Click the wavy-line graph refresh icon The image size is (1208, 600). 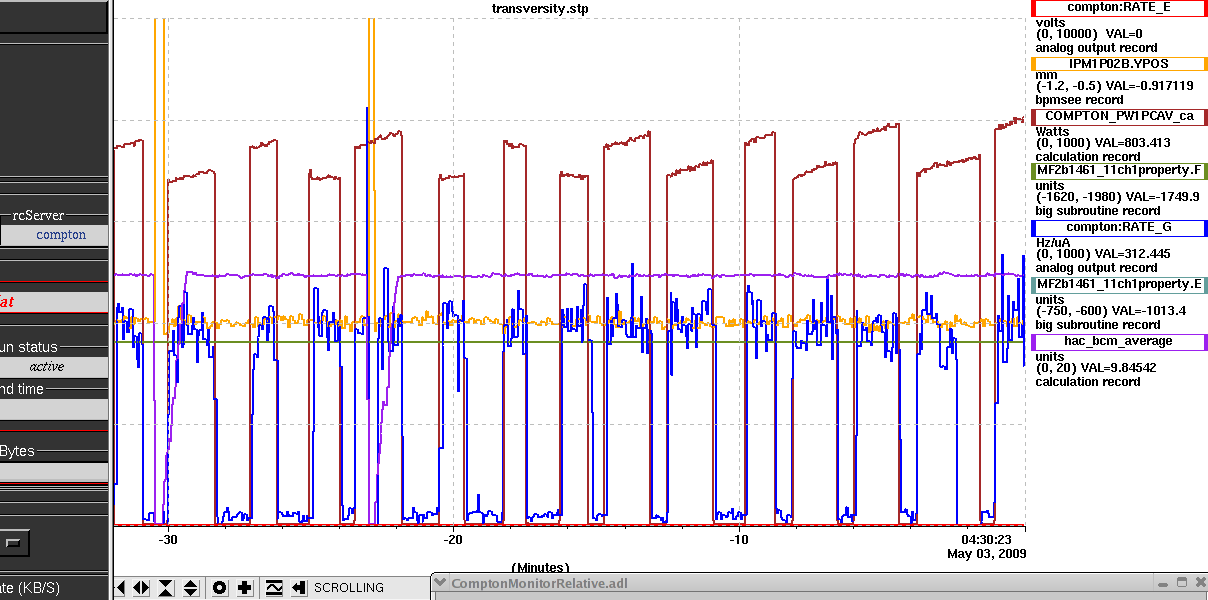pyautogui.click(x=274, y=588)
